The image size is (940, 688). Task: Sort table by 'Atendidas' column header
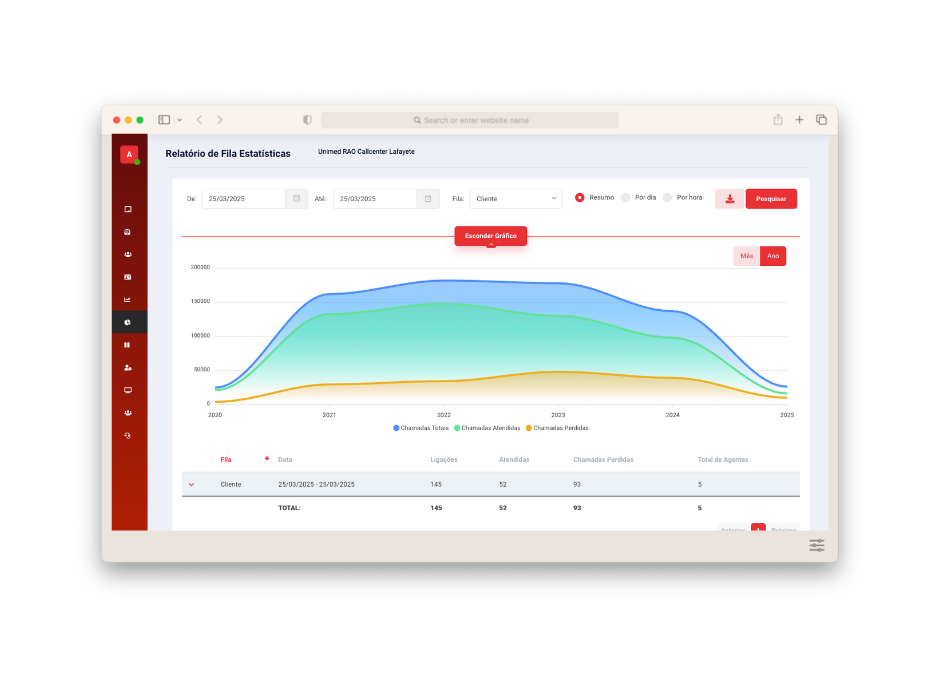[514, 460]
